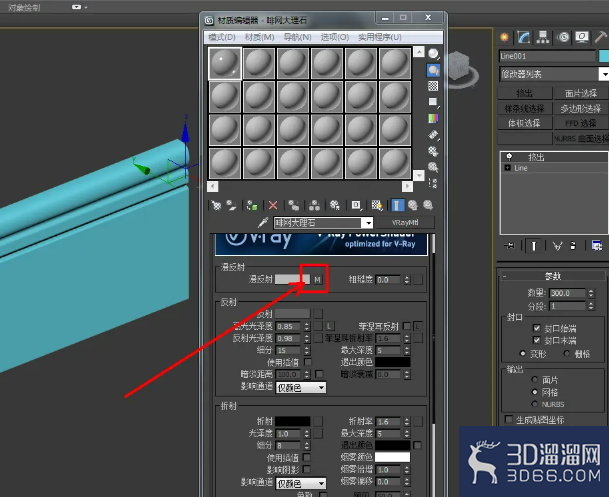Toggle the 菲涅耳反射 checkbox
The image size is (609, 497).
407,326
